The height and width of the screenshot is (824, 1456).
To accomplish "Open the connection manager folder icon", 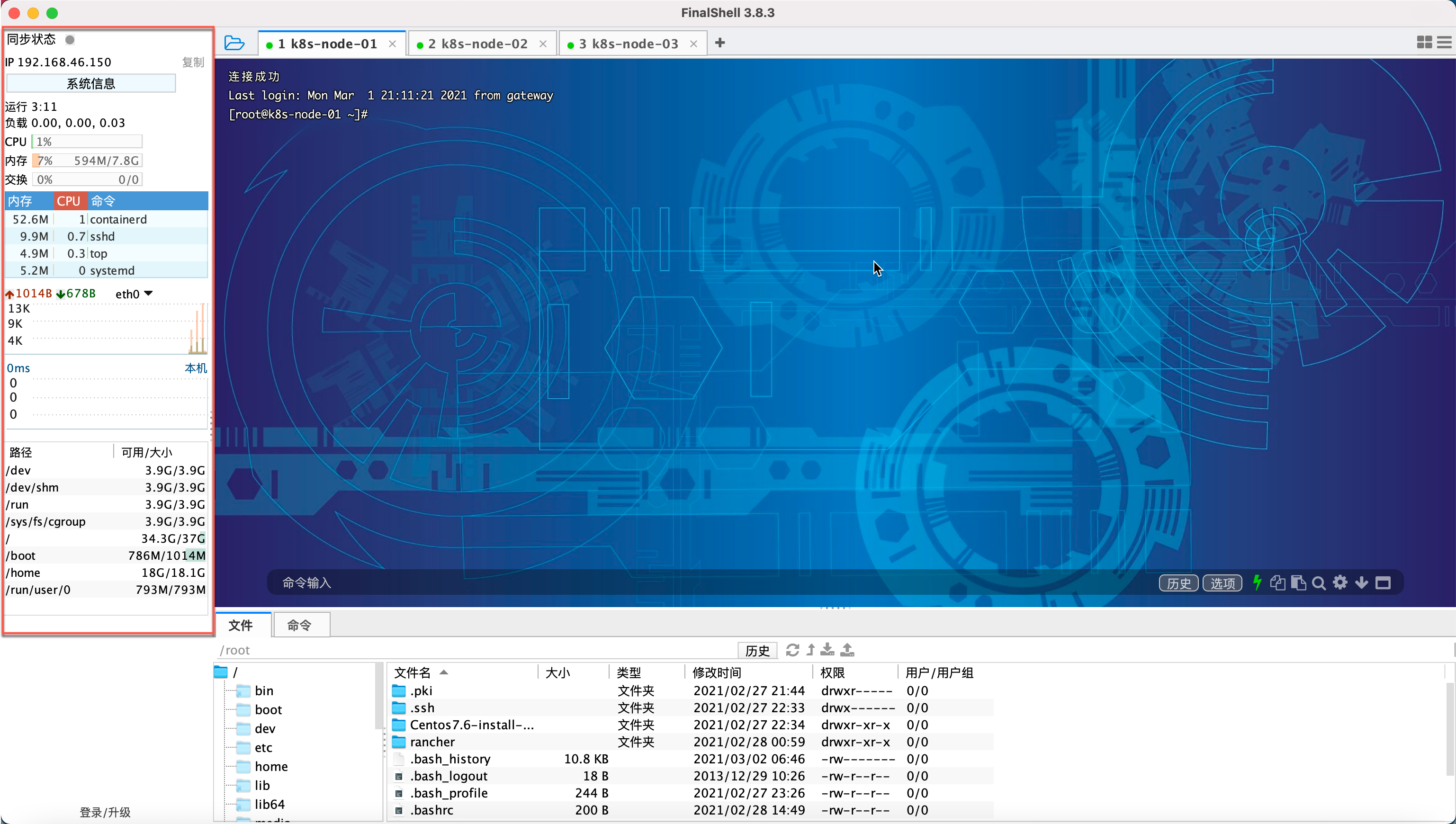I will click(x=234, y=43).
